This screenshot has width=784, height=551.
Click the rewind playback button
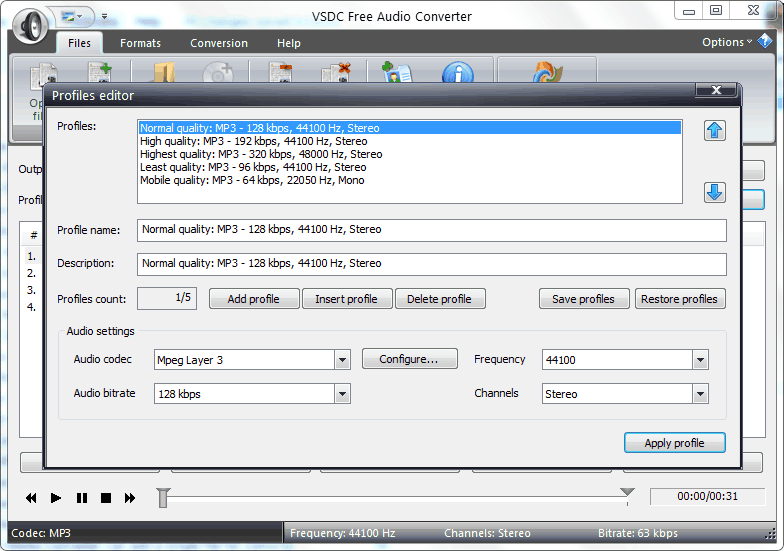pyautogui.click(x=31, y=498)
